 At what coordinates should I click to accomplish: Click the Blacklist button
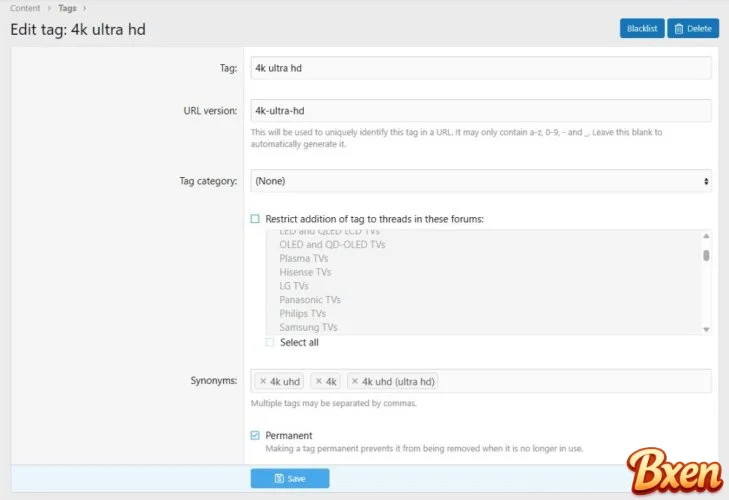(x=642, y=28)
